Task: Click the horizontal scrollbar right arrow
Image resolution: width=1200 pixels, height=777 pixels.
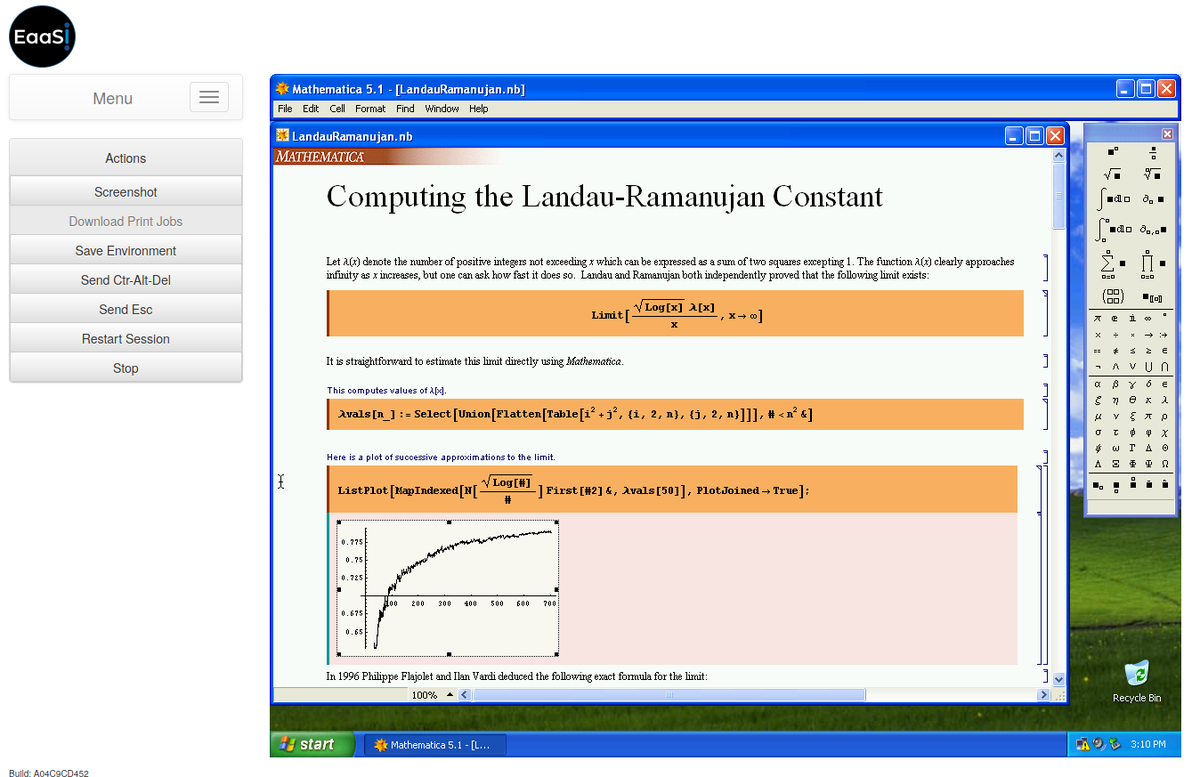Action: coord(1044,695)
